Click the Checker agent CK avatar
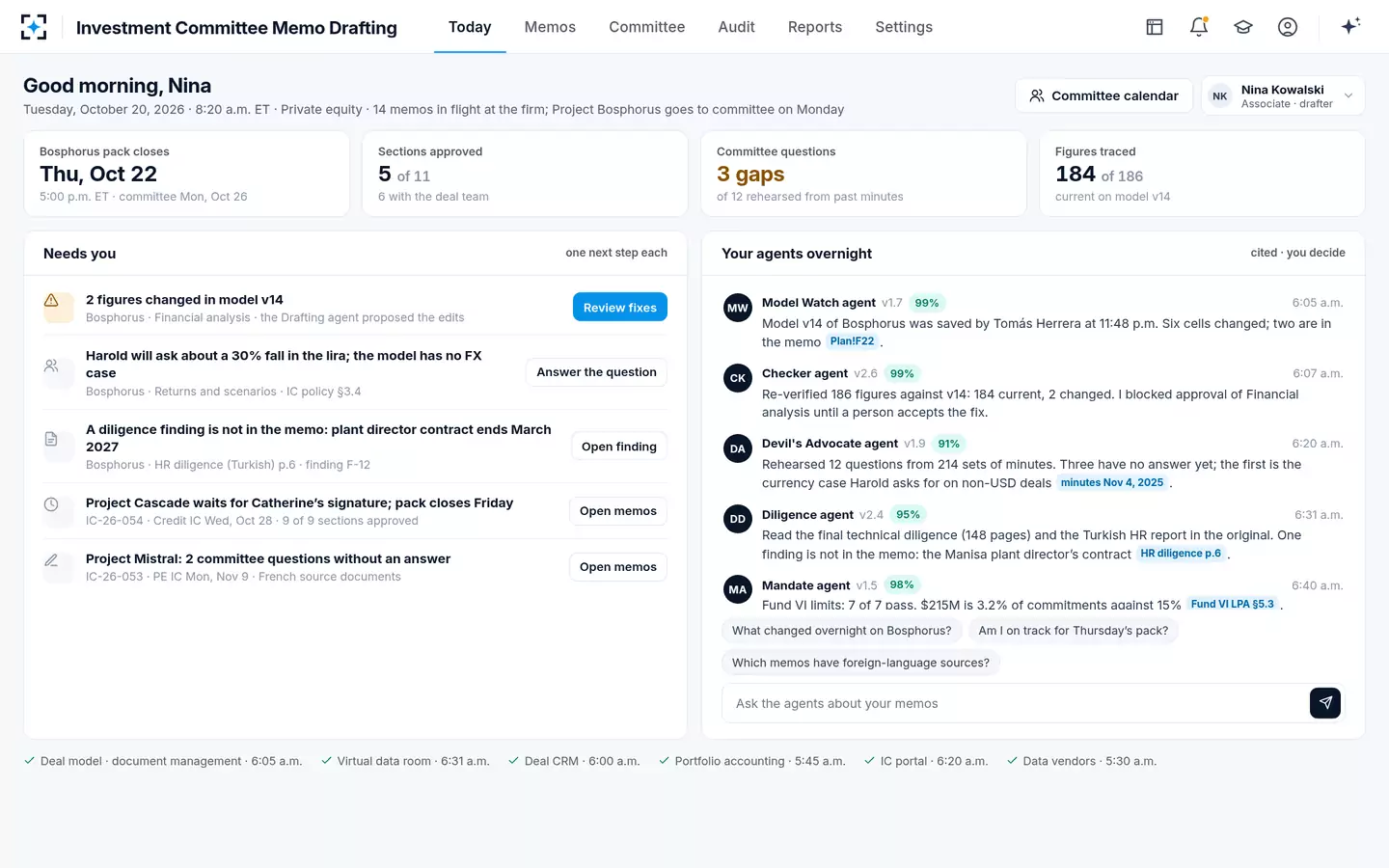Screen dimensions: 1389x868 tap(738, 378)
